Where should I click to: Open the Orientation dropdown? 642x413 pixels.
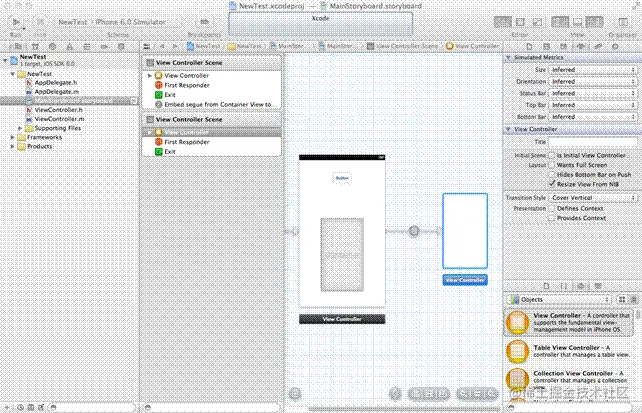pyautogui.click(x=592, y=81)
